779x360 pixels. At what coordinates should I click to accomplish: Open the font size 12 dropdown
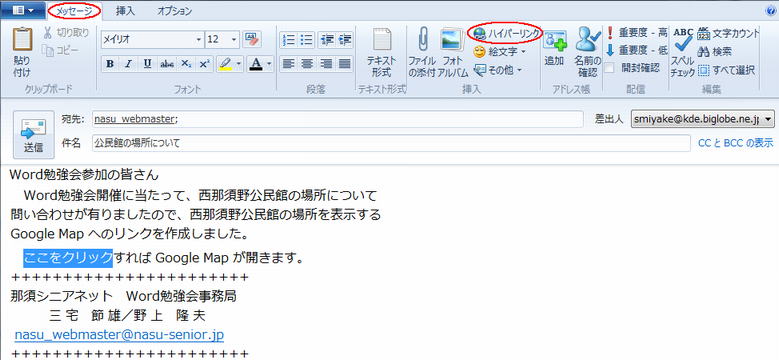(x=234, y=39)
